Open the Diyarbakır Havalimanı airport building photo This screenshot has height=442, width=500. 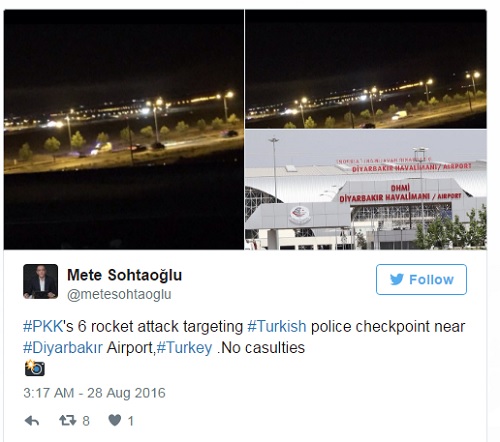click(x=366, y=190)
